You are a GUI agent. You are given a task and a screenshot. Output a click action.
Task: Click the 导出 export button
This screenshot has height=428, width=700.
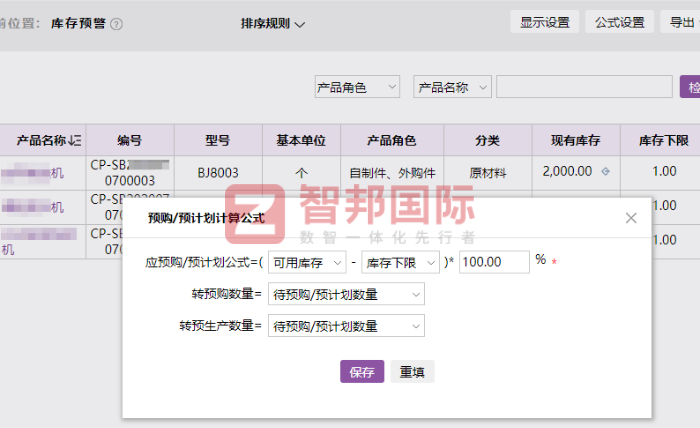682,22
